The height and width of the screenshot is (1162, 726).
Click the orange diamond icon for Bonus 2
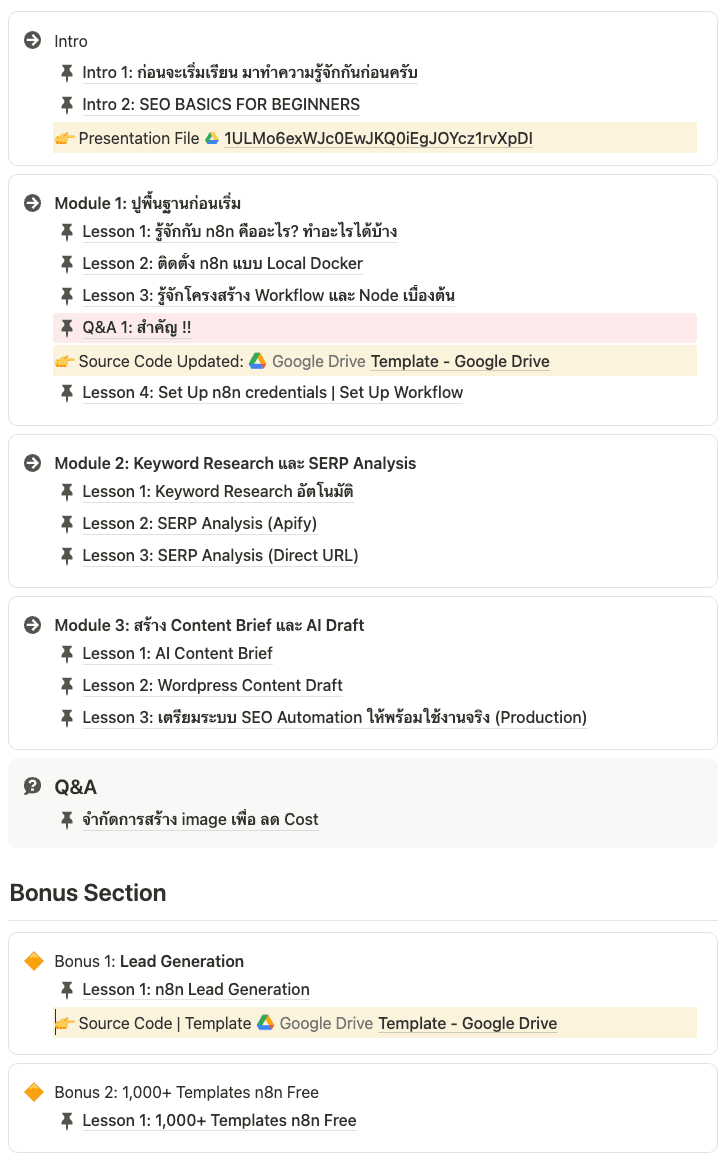pyautogui.click(x=33, y=1092)
